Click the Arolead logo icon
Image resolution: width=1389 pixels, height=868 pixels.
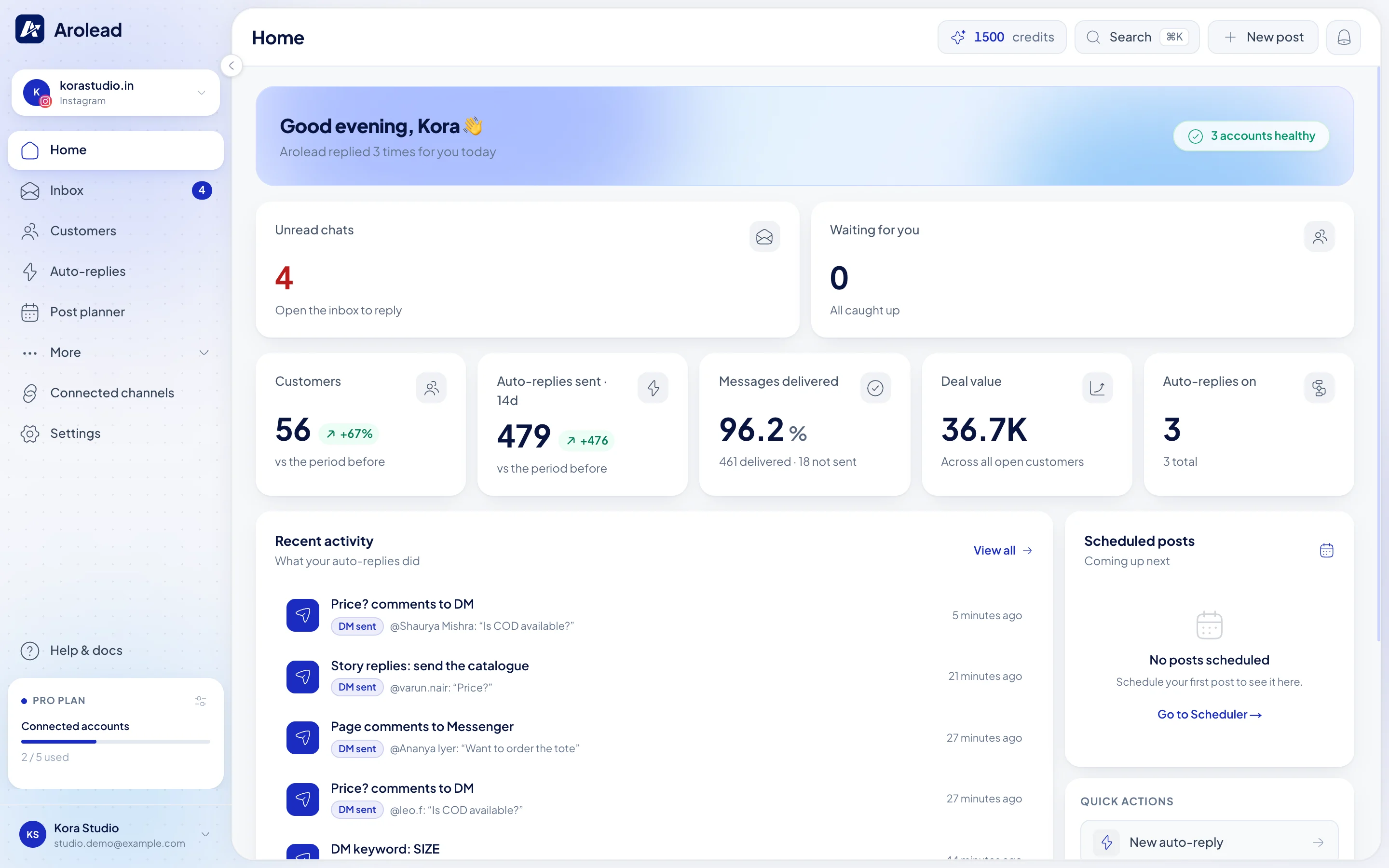[30, 29]
